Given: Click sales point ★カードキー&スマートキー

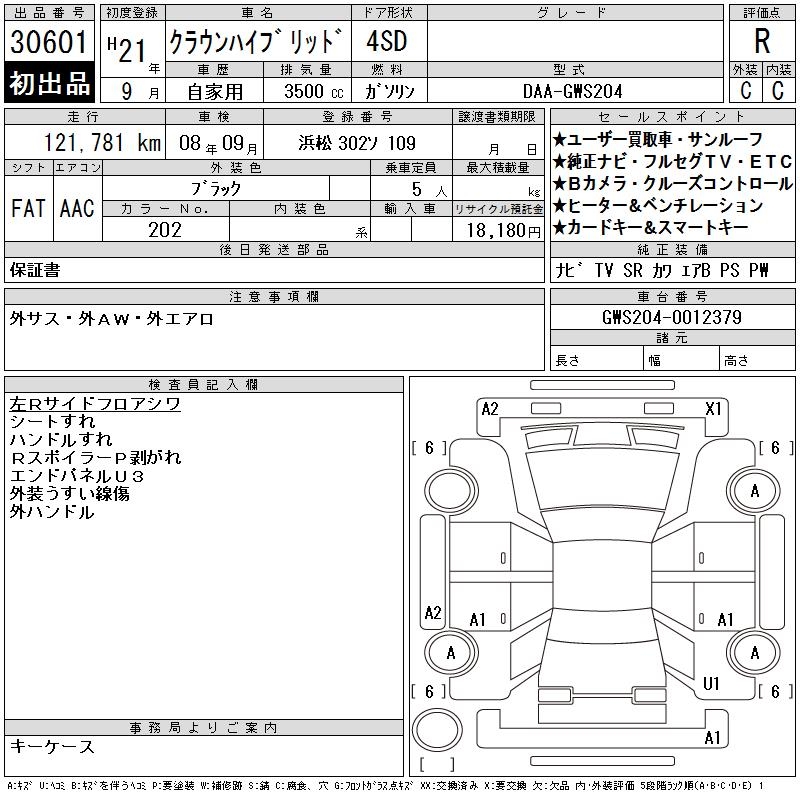Looking at the screenshot, I should click(650, 228).
